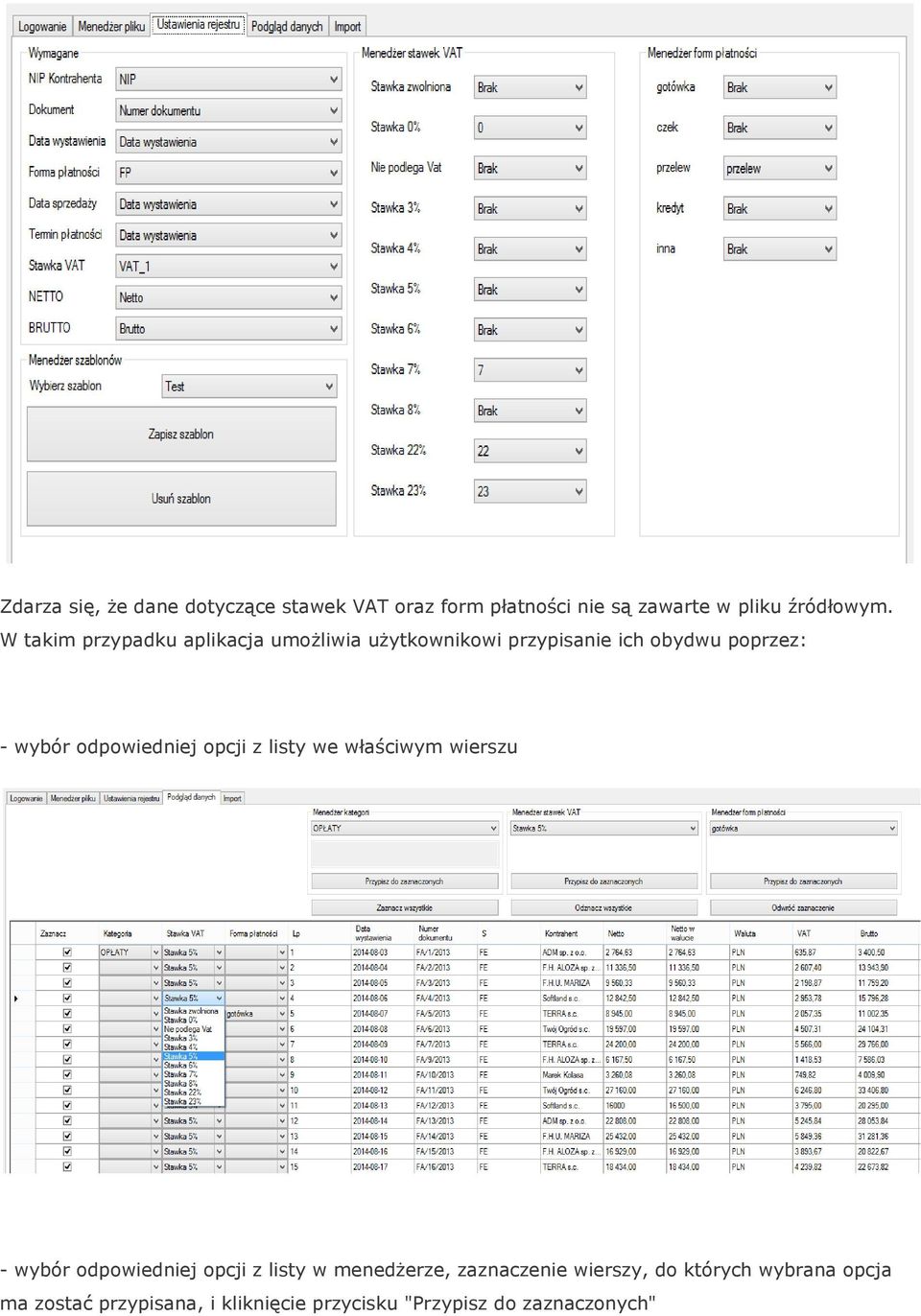Open the NETTO column mapping dropdown
The height and width of the screenshot is (1316, 921).
(x=228, y=298)
